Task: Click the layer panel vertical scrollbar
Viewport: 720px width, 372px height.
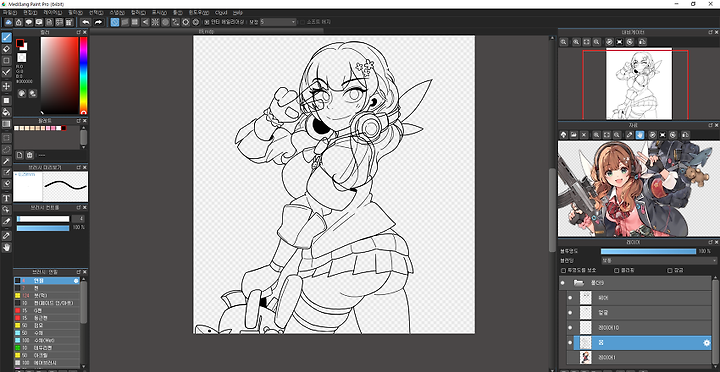Action: [x=715, y=321]
